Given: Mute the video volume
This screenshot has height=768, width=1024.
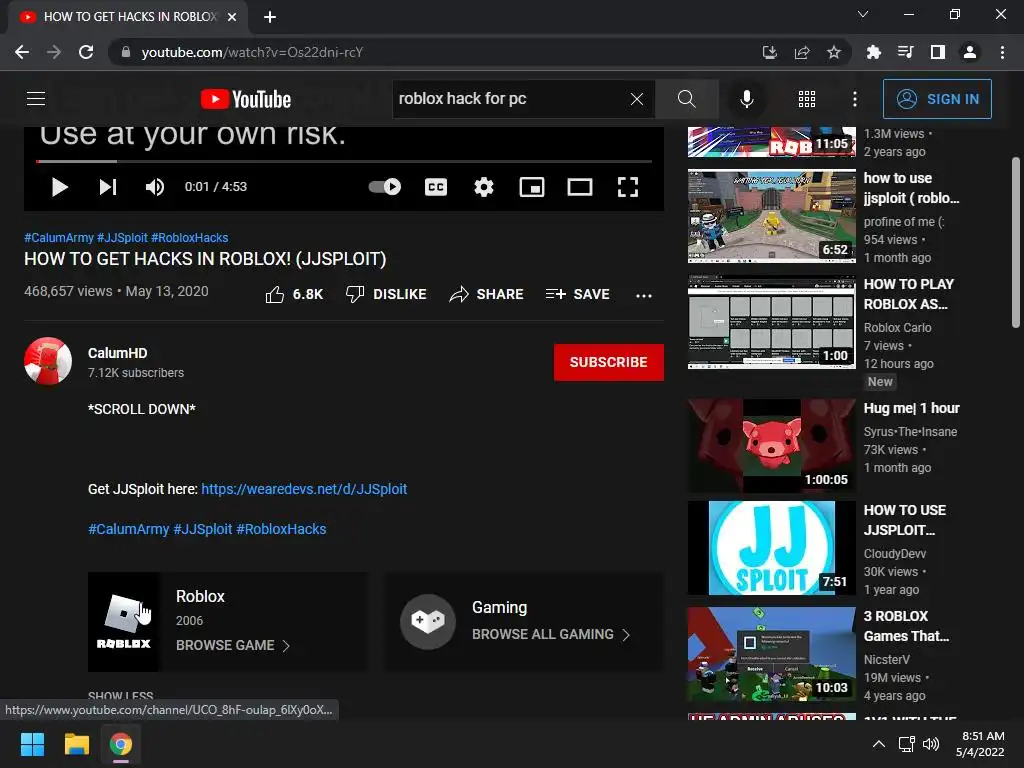Looking at the screenshot, I should click(x=155, y=187).
